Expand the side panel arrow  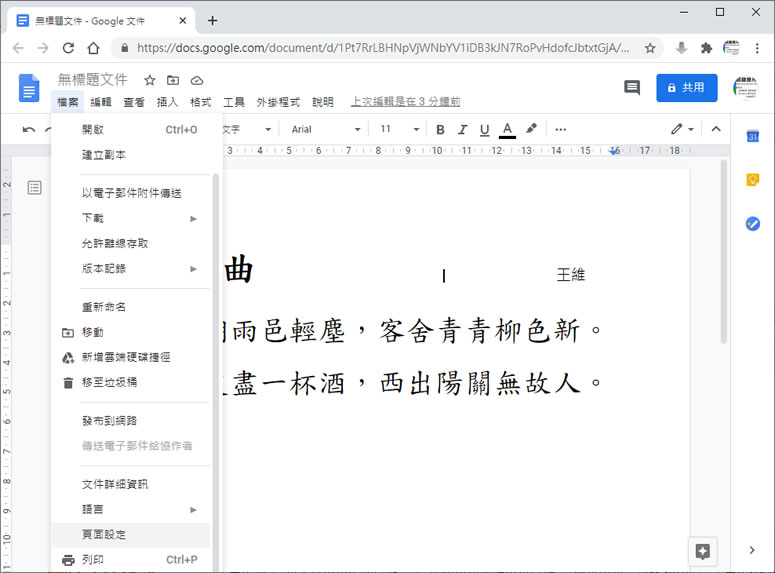[x=752, y=550]
